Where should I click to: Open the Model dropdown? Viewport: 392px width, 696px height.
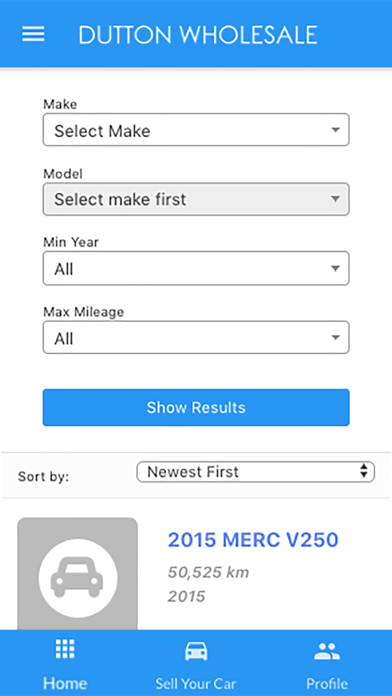(x=196, y=199)
